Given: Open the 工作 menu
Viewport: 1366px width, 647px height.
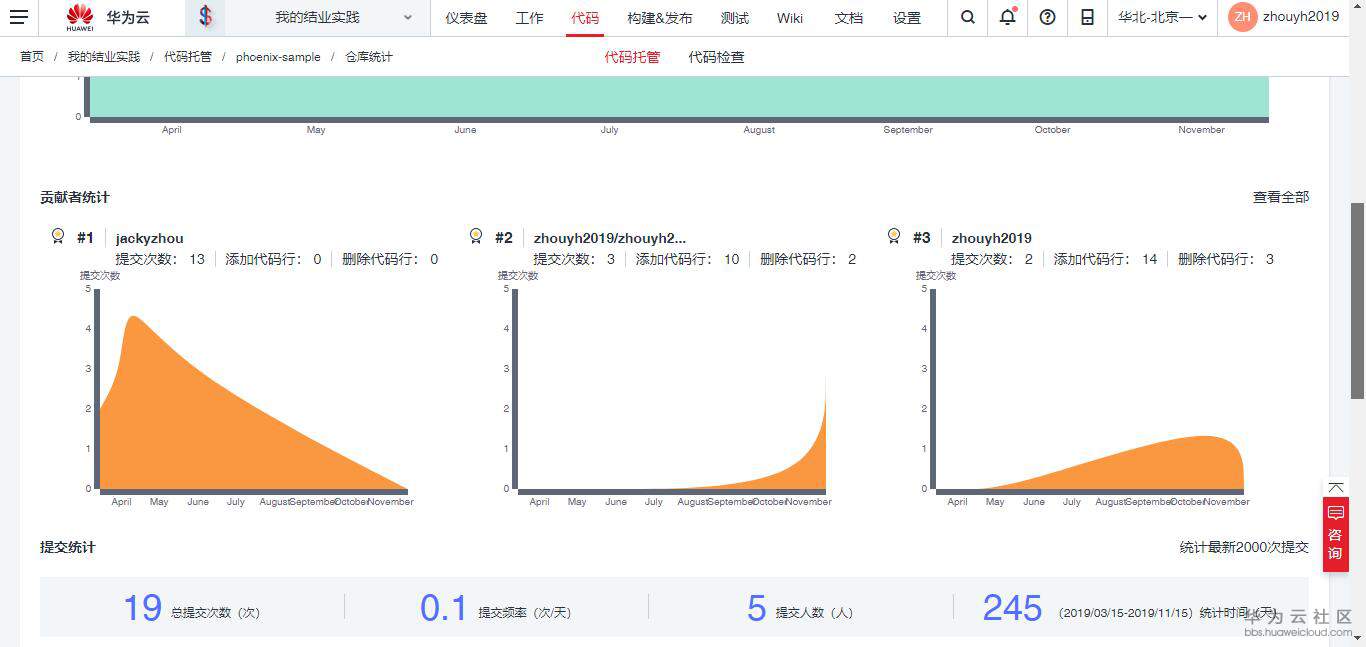Looking at the screenshot, I should [x=529, y=18].
